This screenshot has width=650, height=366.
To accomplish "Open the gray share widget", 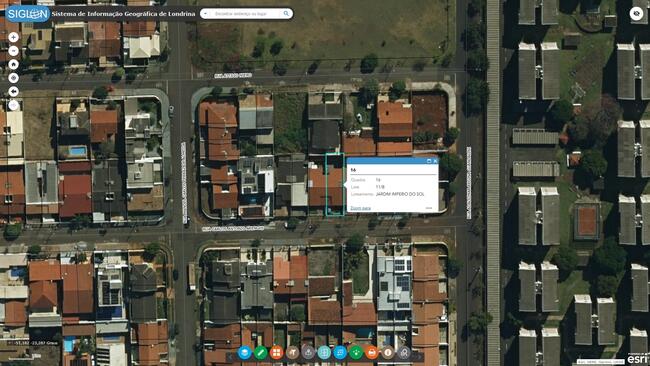I will point(308,353).
